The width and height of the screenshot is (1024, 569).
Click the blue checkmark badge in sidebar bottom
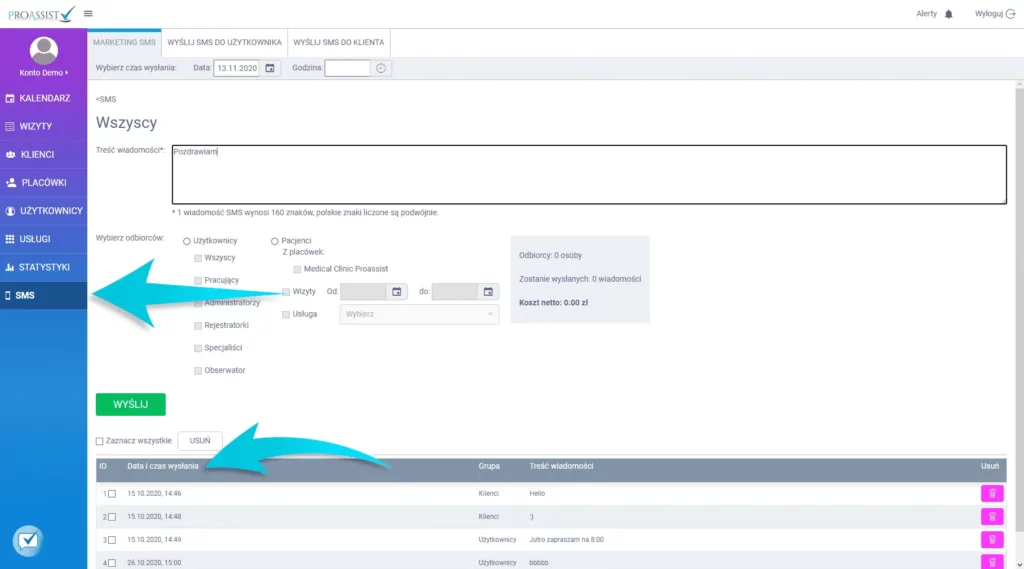tap(27, 540)
